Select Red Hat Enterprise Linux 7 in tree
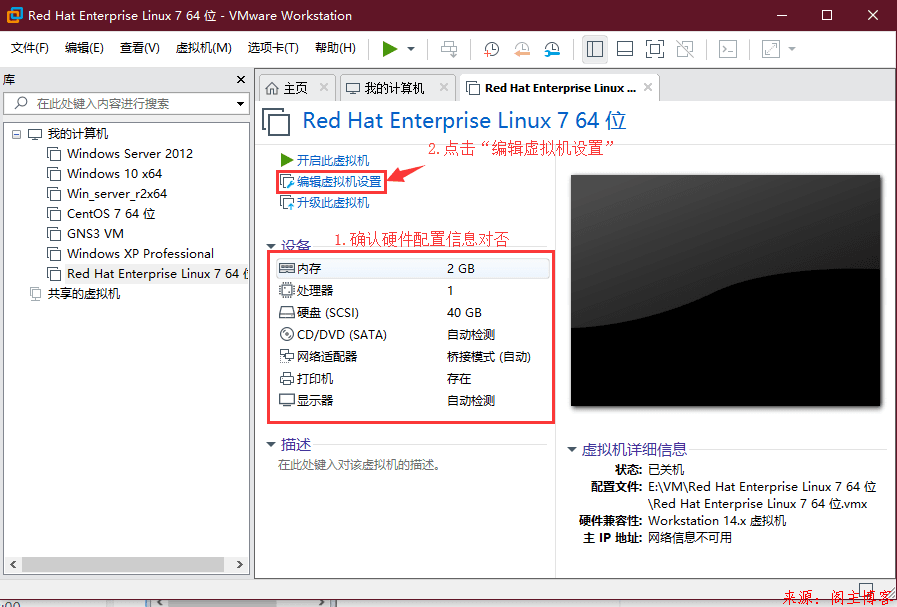The image size is (897, 607). click(x=157, y=274)
